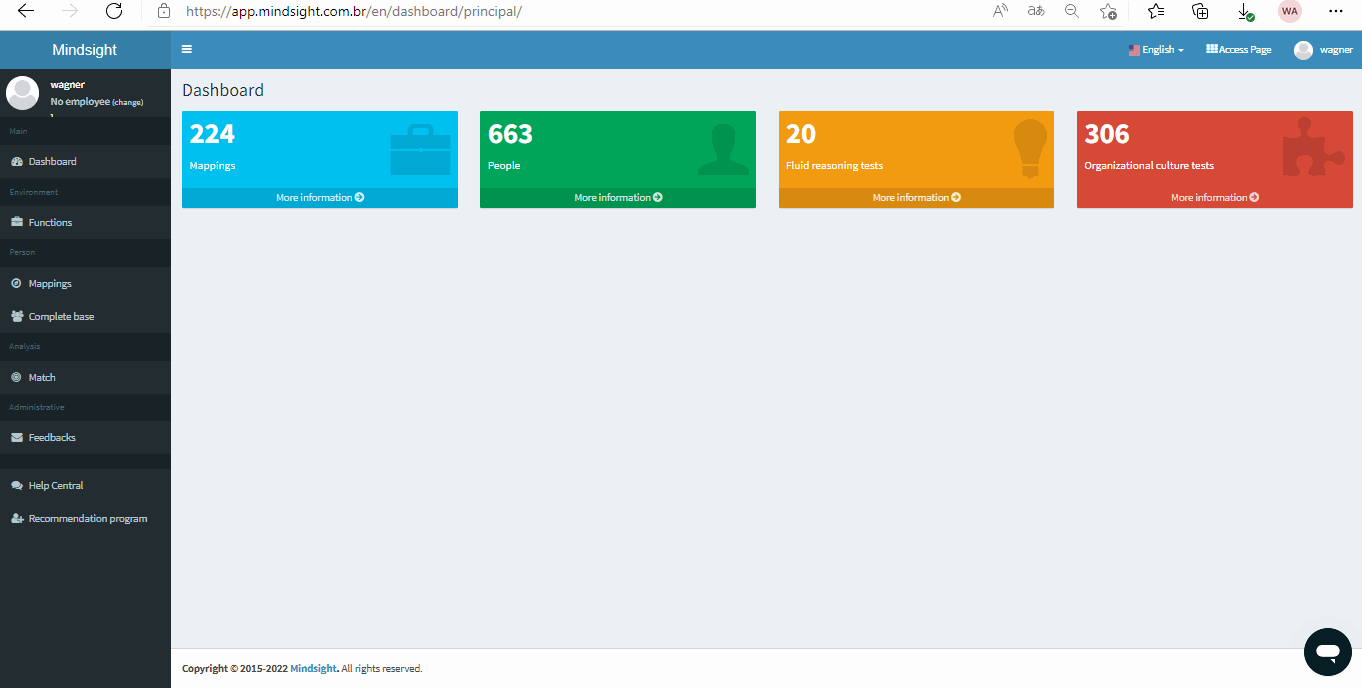Open the chat support bubble

1328,652
